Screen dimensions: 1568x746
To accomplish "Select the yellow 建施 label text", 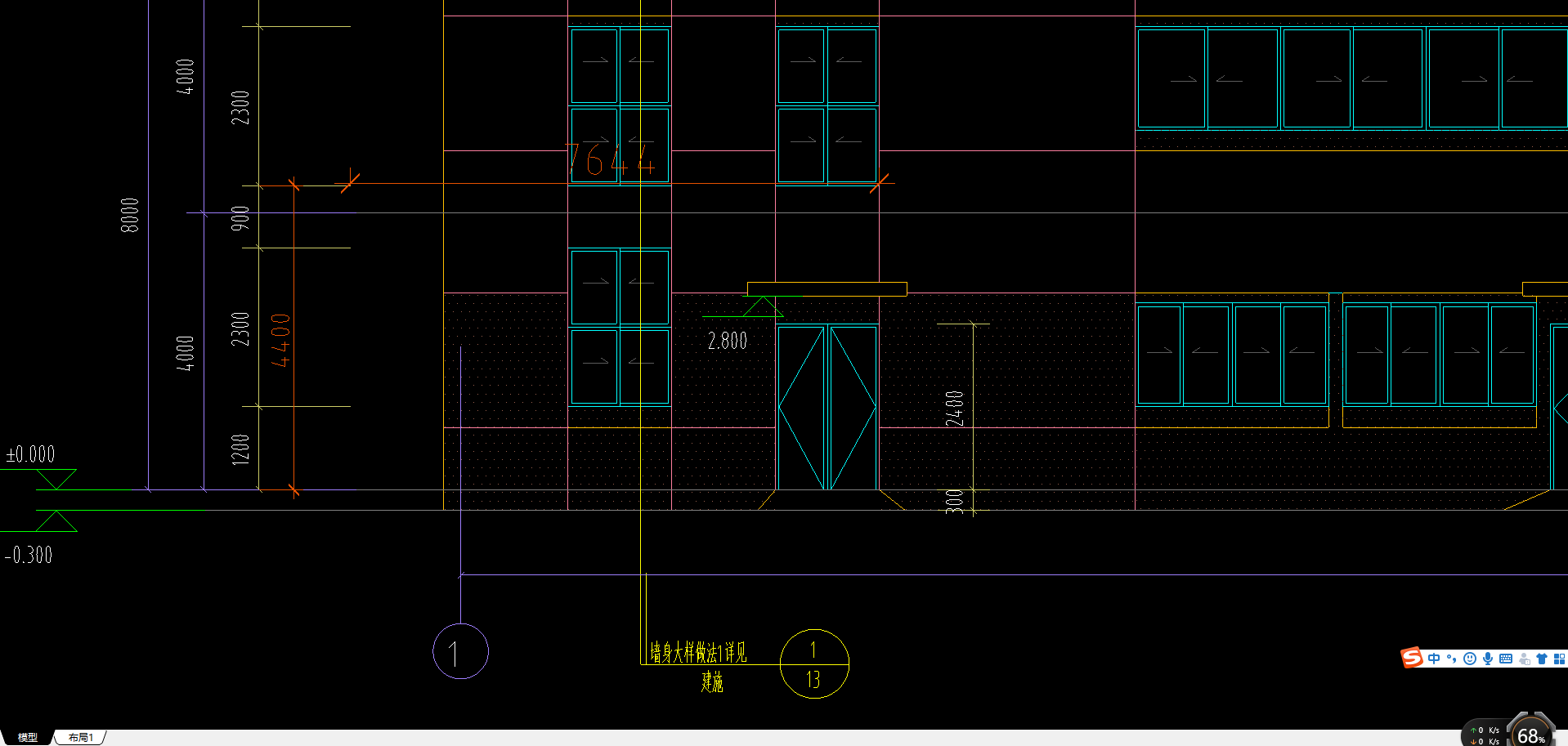I will tap(712, 681).
